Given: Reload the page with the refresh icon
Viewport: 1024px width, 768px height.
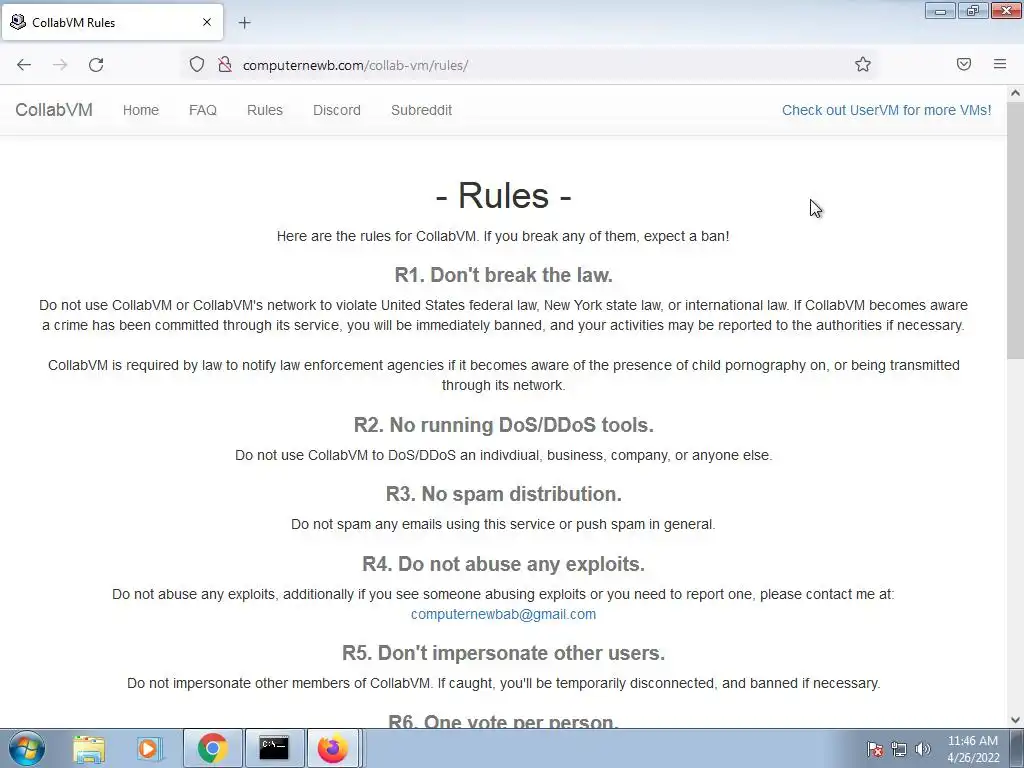Looking at the screenshot, I should (96, 65).
